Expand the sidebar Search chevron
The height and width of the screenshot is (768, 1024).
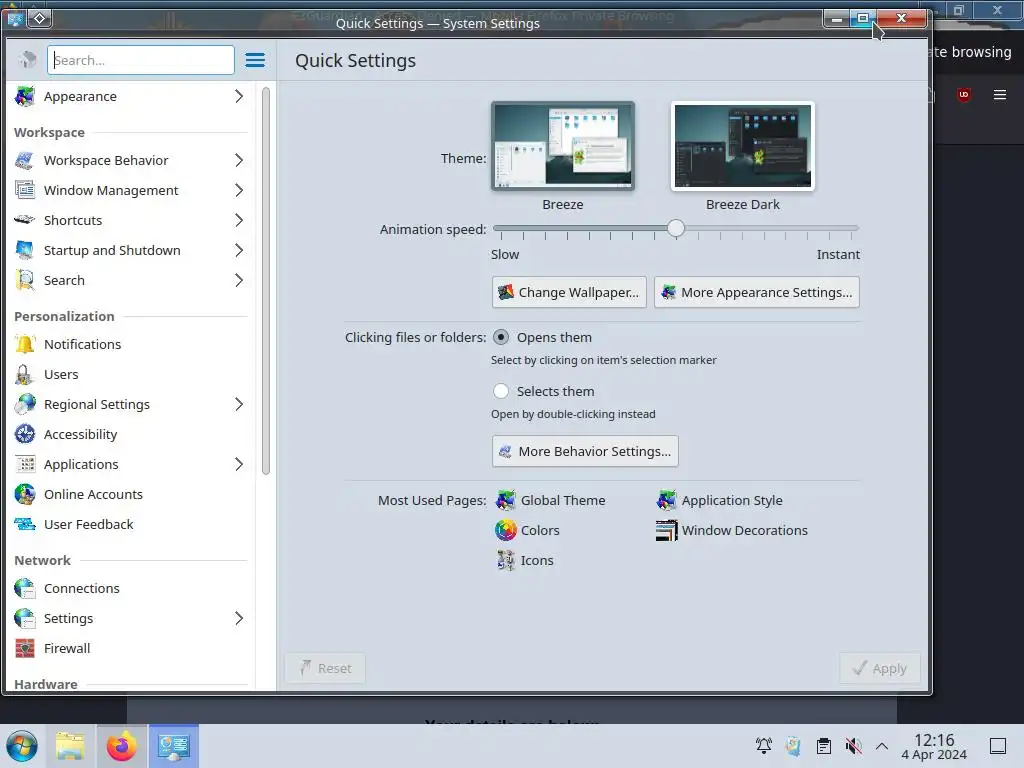click(239, 280)
